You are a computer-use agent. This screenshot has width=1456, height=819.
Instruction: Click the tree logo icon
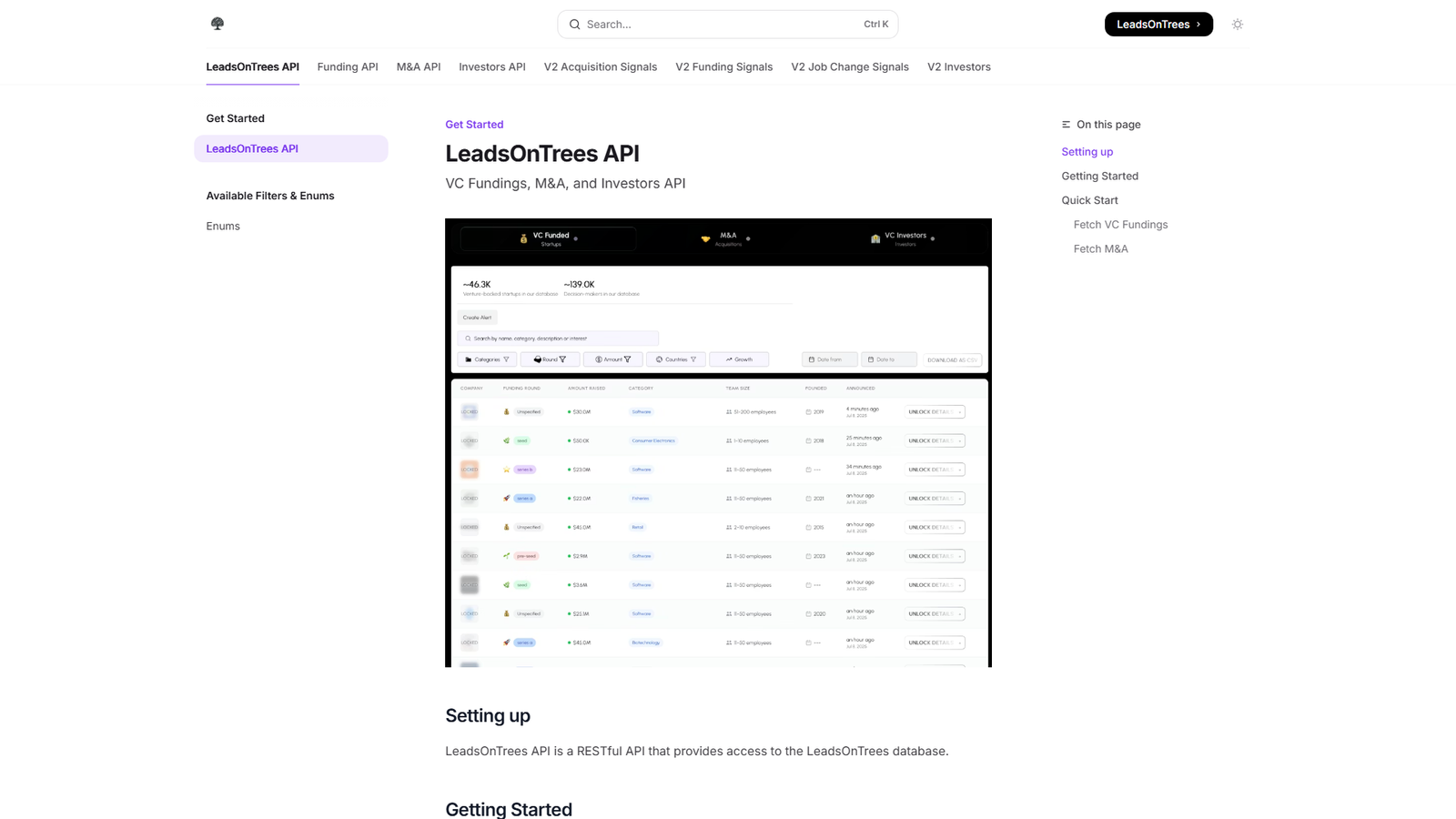point(217,23)
